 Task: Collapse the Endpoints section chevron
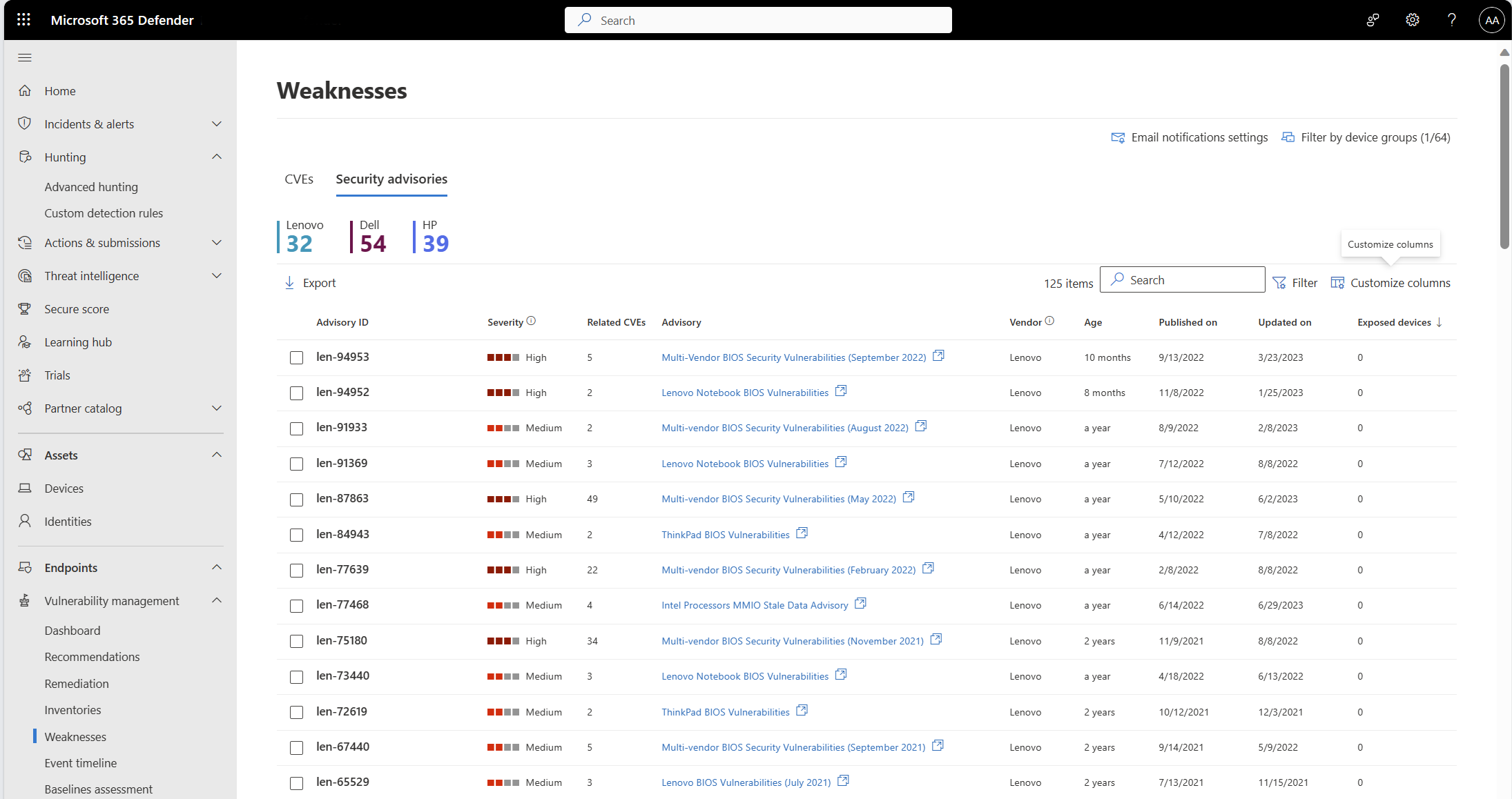[217, 567]
